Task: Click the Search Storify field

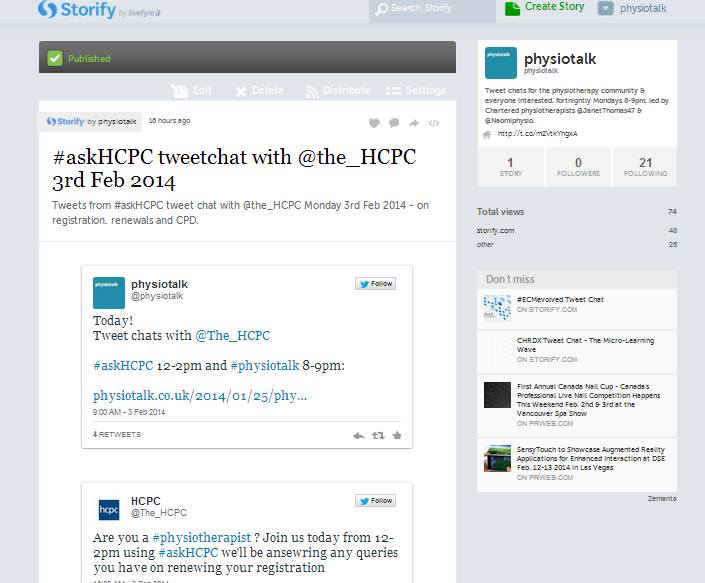Action: click(430, 9)
